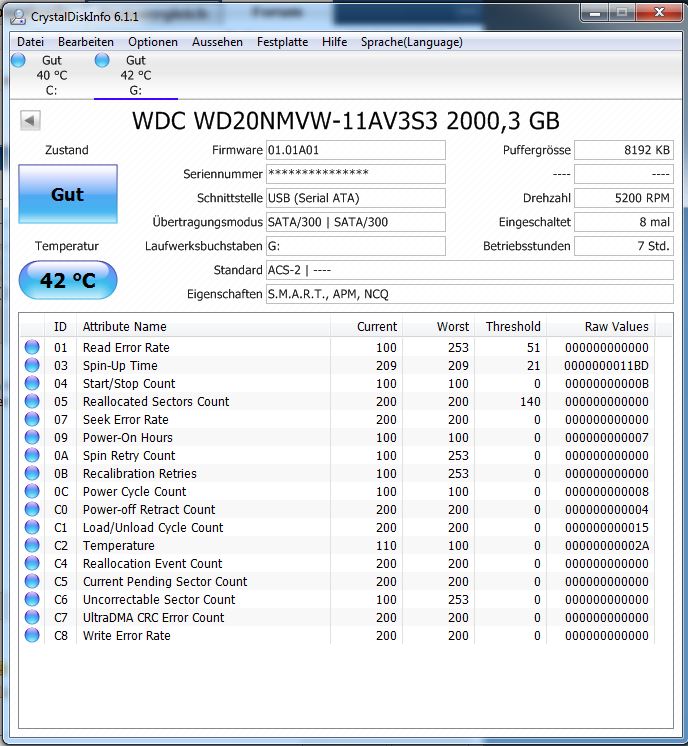Click status orb for Spin Retry Count
Image resolution: width=688 pixels, height=746 pixels.
pyautogui.click(x=32, y=455)
